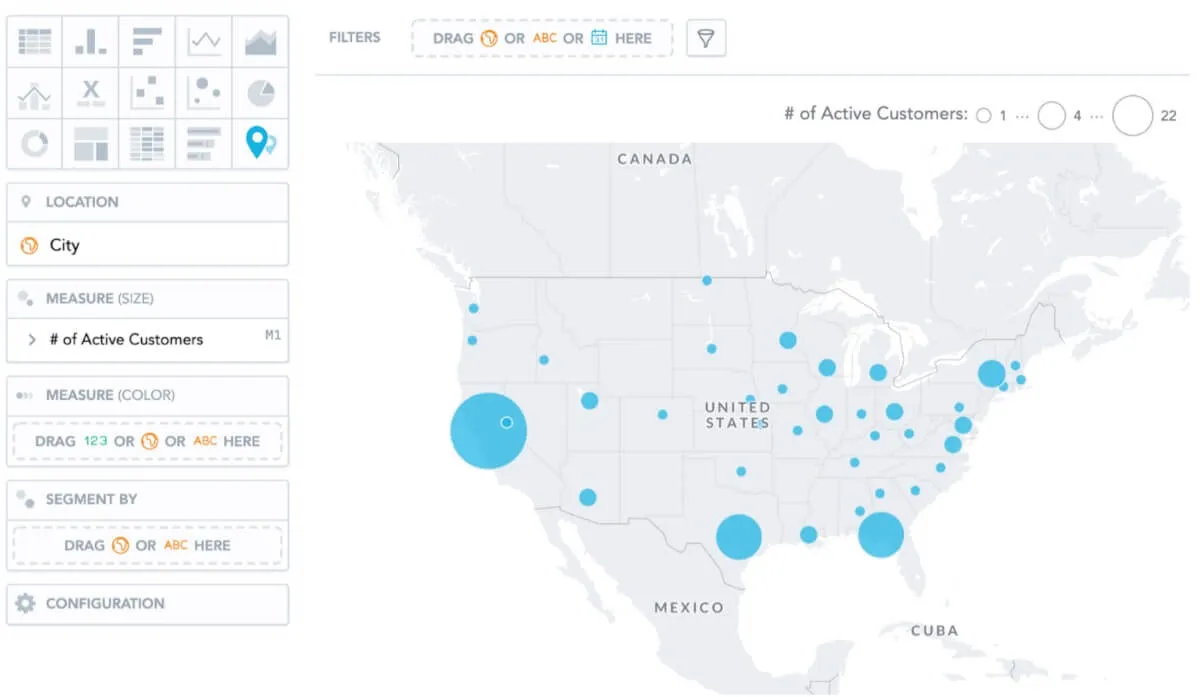Screen dimensions: 1200x697
Task: Click the Filters drag-and-drop field
Action: pos(541,38)
